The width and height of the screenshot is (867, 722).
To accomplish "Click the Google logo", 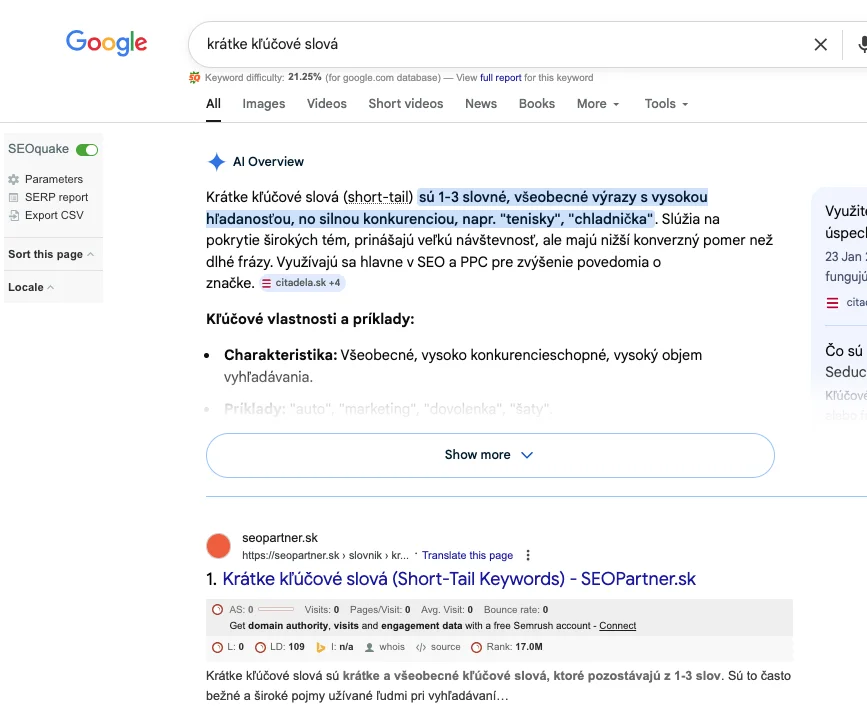I will [106, 42].
